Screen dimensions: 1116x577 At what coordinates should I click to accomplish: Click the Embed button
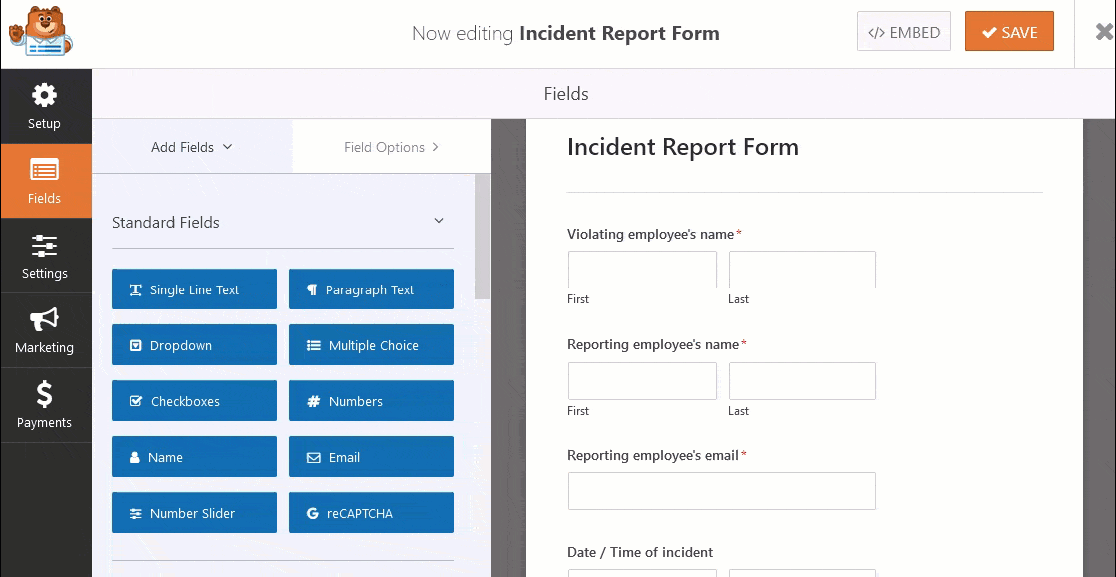(903, 32)
